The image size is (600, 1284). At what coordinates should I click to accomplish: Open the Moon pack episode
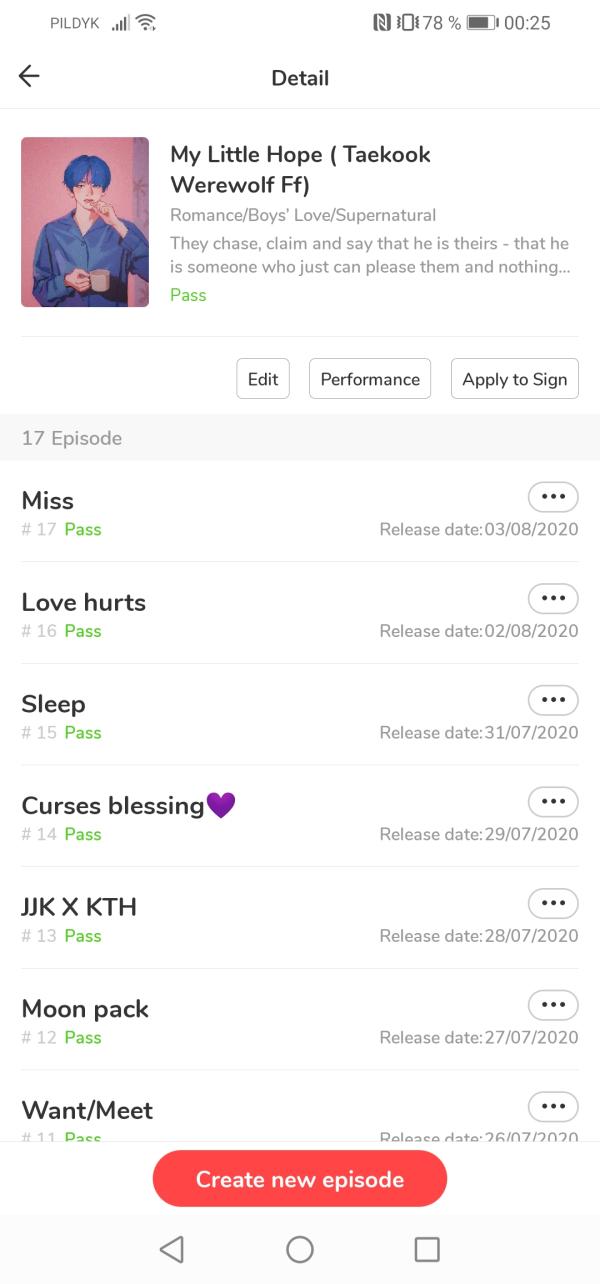pos(200,1020)
